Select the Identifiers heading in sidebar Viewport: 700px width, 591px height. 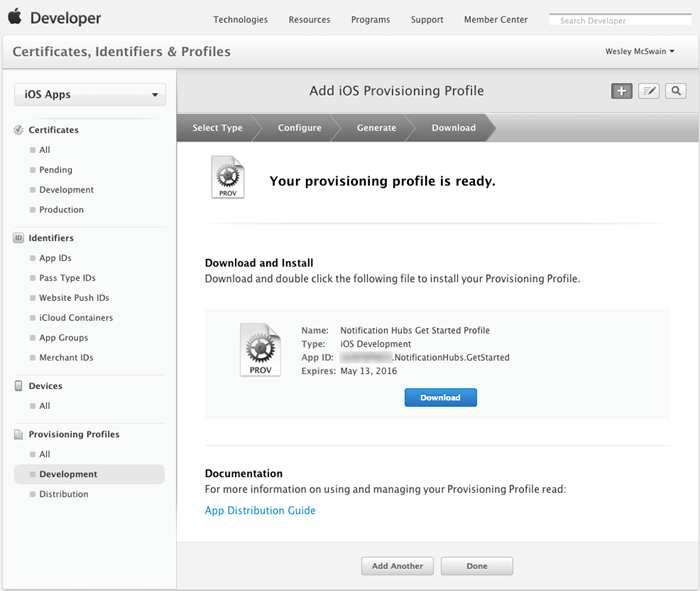(x=51, y=238)
